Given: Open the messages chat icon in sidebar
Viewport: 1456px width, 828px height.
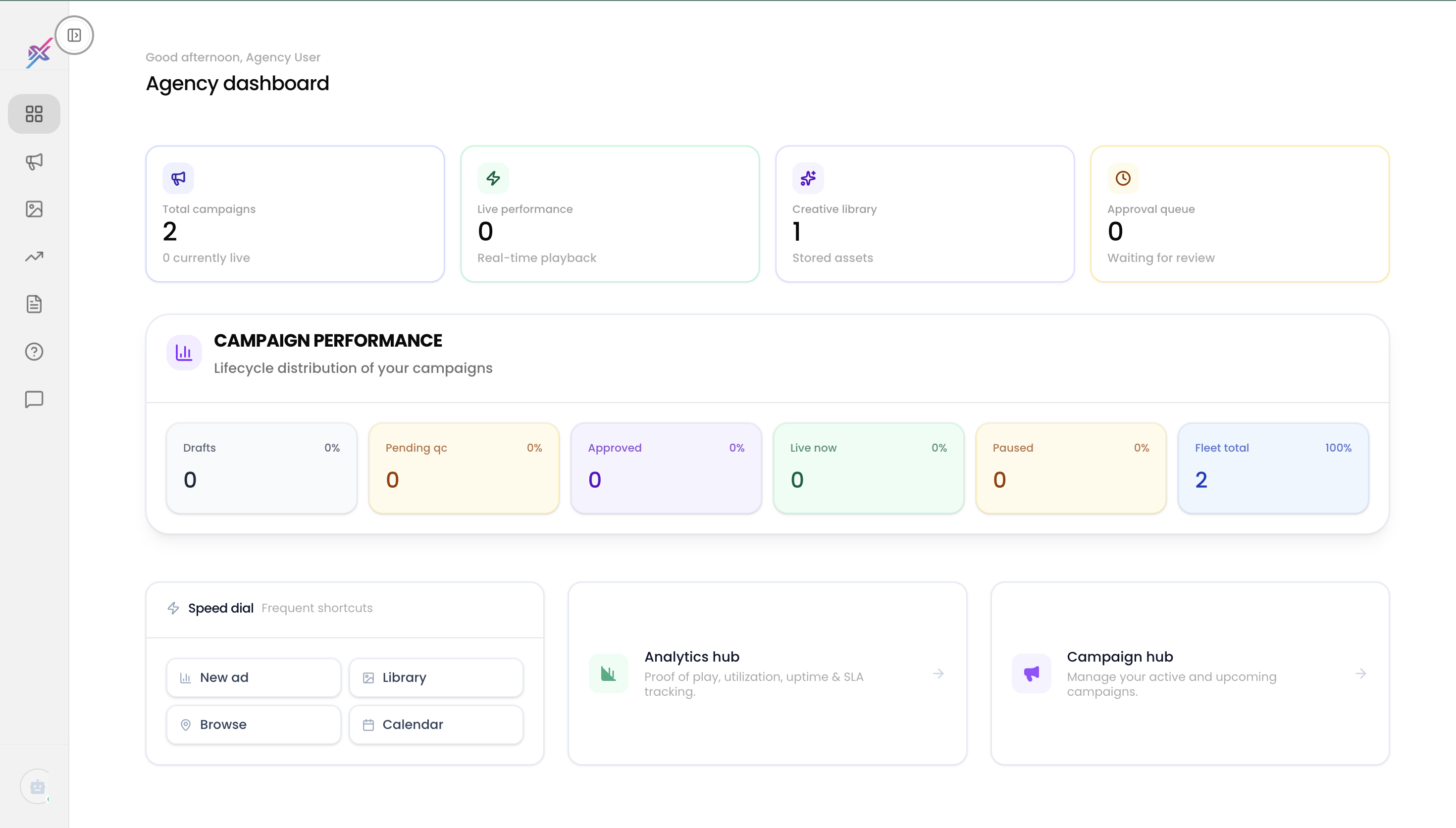Looking at the screenshot, I should click(34, 399).
